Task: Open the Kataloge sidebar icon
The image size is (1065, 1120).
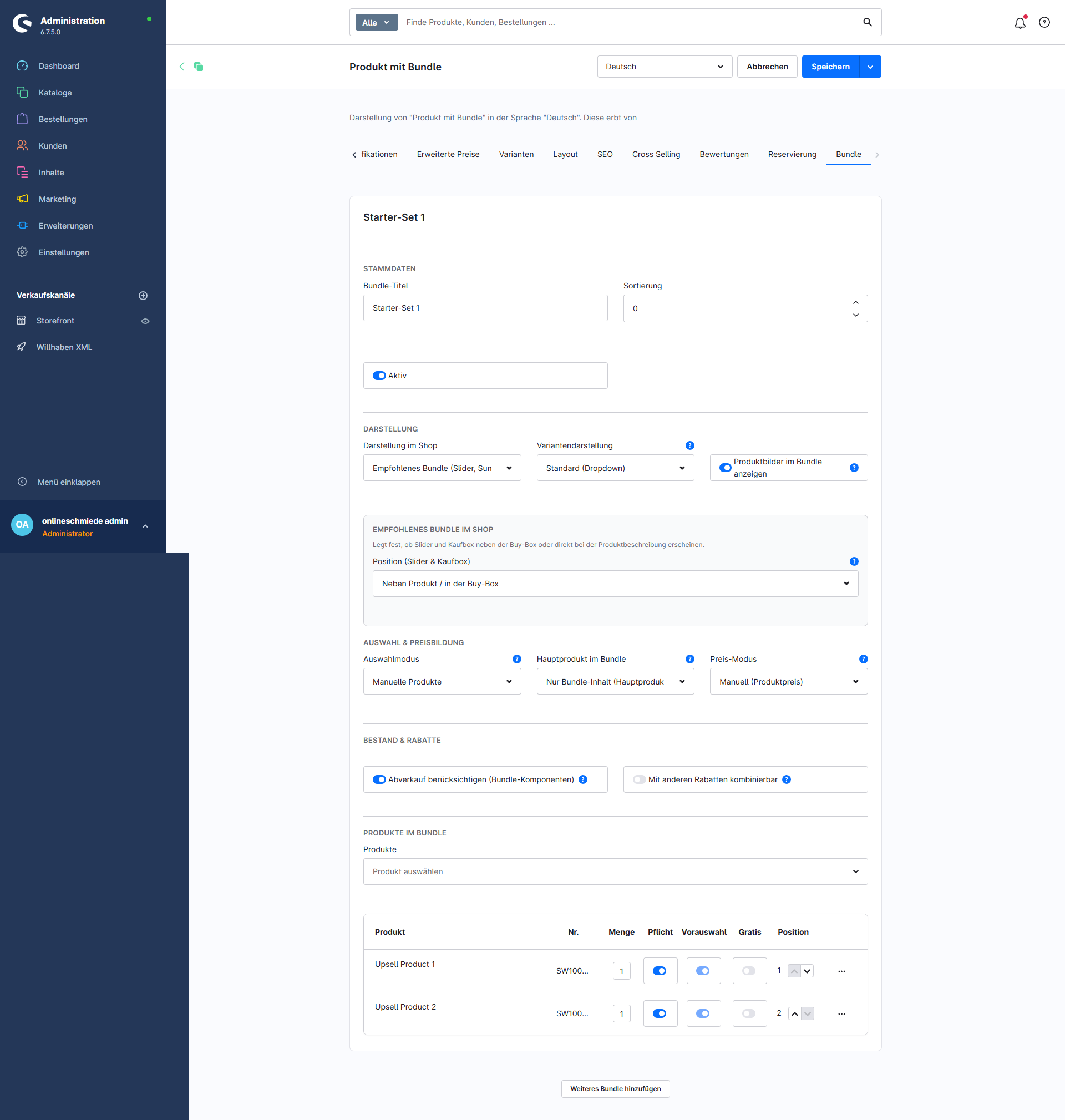Action: 22,92
